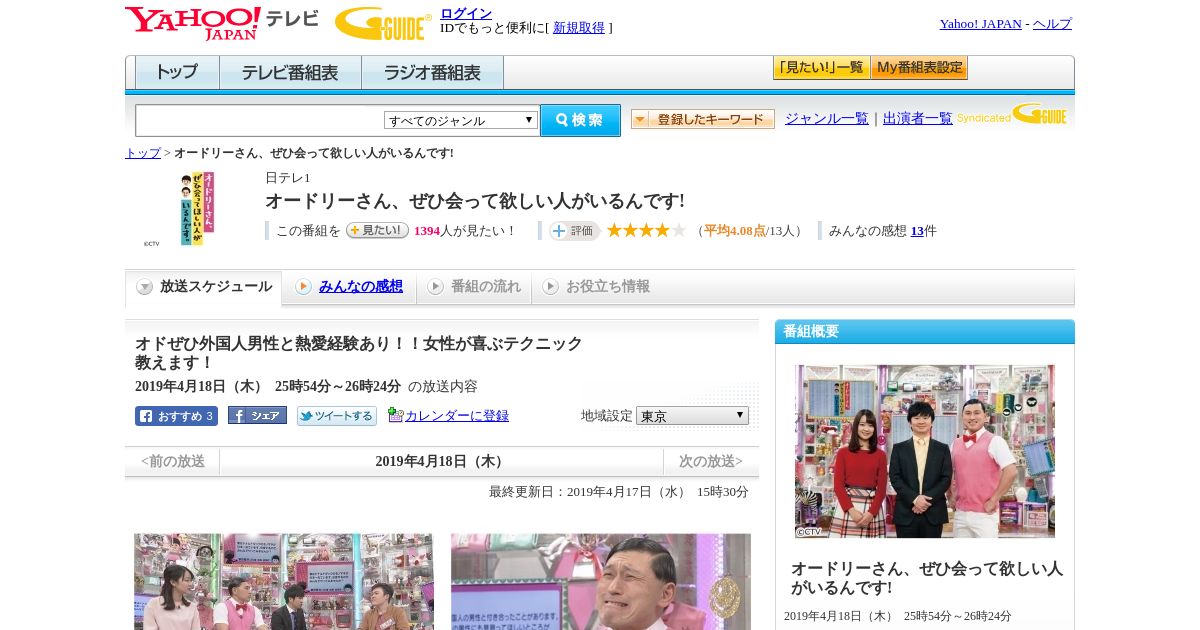Expand the すべてのジャンル genre dropdown

coord(461,120)
